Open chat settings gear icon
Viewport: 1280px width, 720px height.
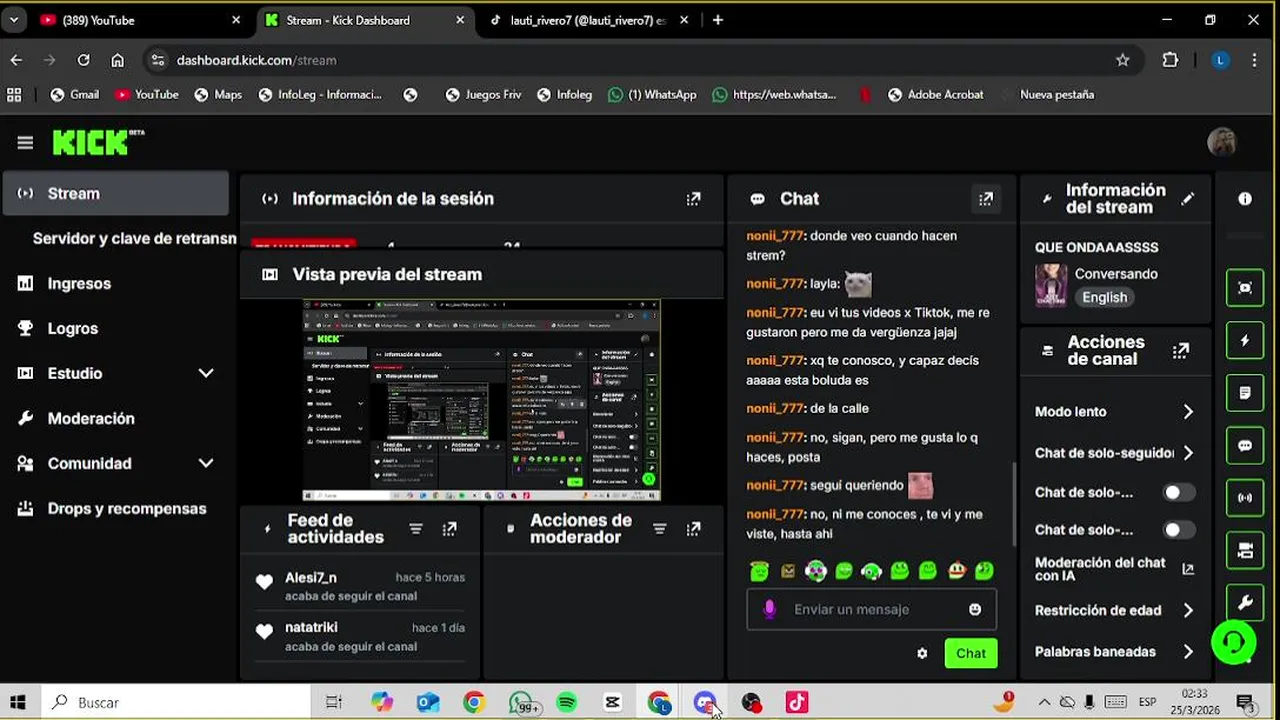click(x=922, y=653)
